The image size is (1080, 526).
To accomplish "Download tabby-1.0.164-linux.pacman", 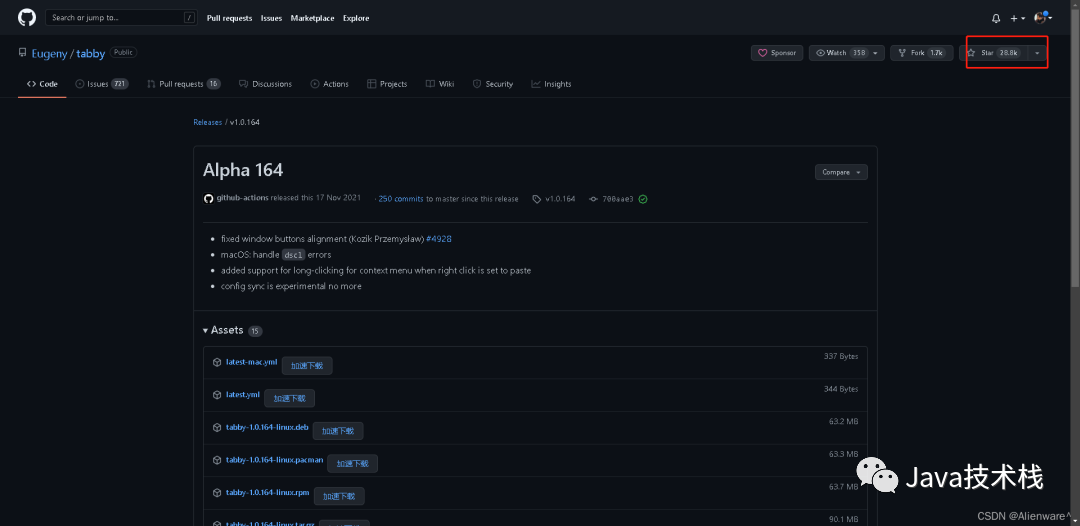I will (x=274, y=459).
